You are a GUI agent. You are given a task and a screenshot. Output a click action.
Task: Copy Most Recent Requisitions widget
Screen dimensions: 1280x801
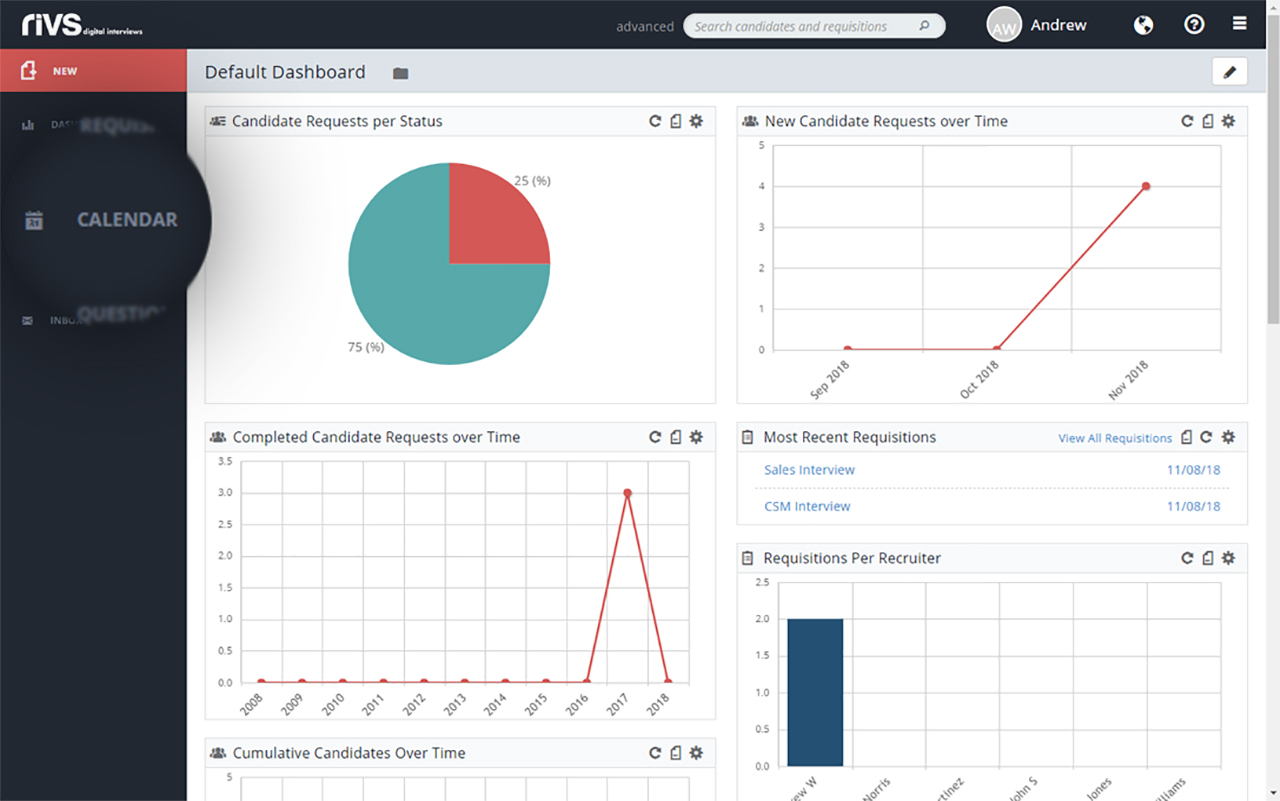click(x=1187, y=437)
